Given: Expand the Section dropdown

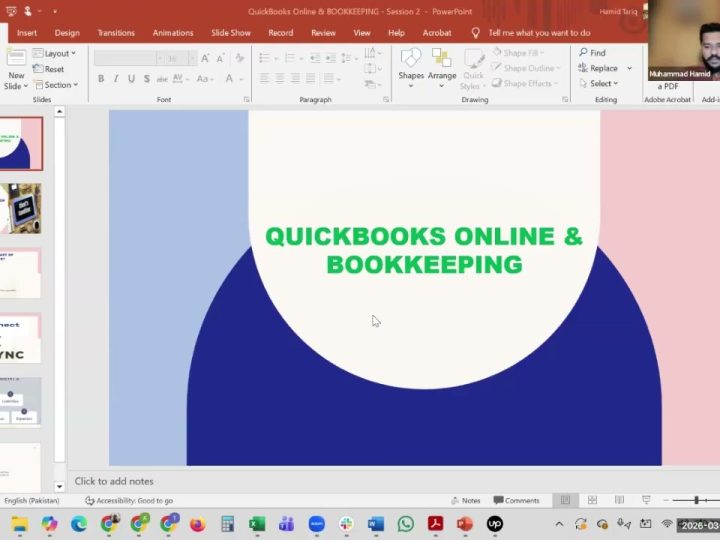Looking at the screenshot, I should tap(57, 85).
